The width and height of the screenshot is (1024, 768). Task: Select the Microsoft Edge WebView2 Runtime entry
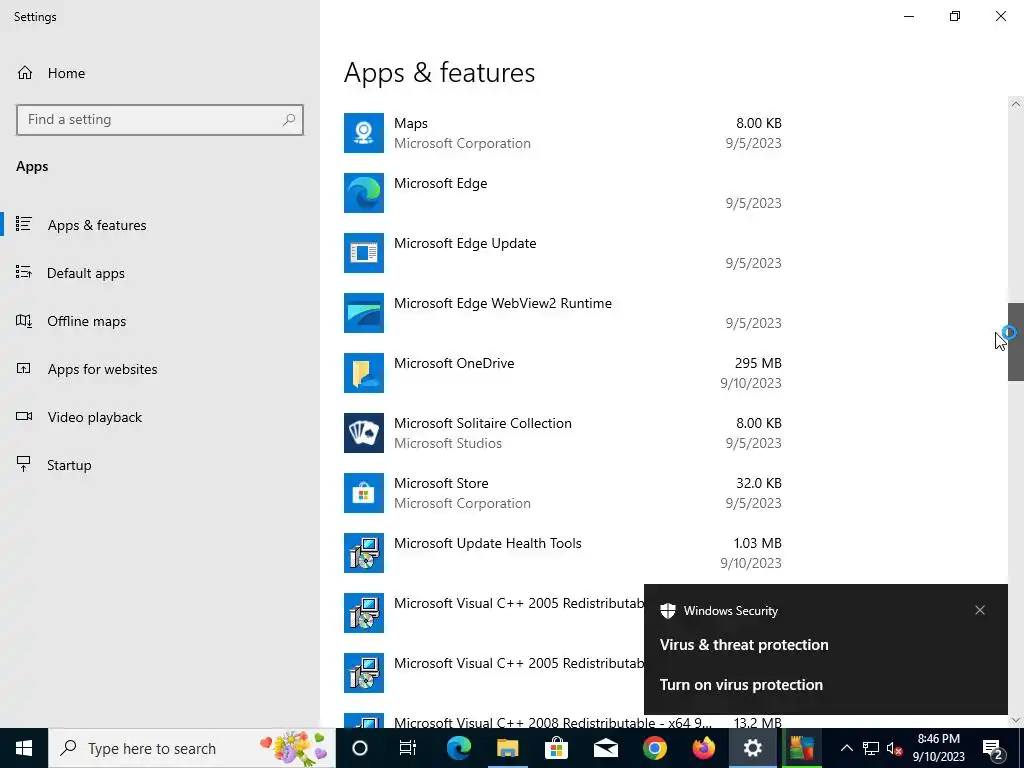503,303
